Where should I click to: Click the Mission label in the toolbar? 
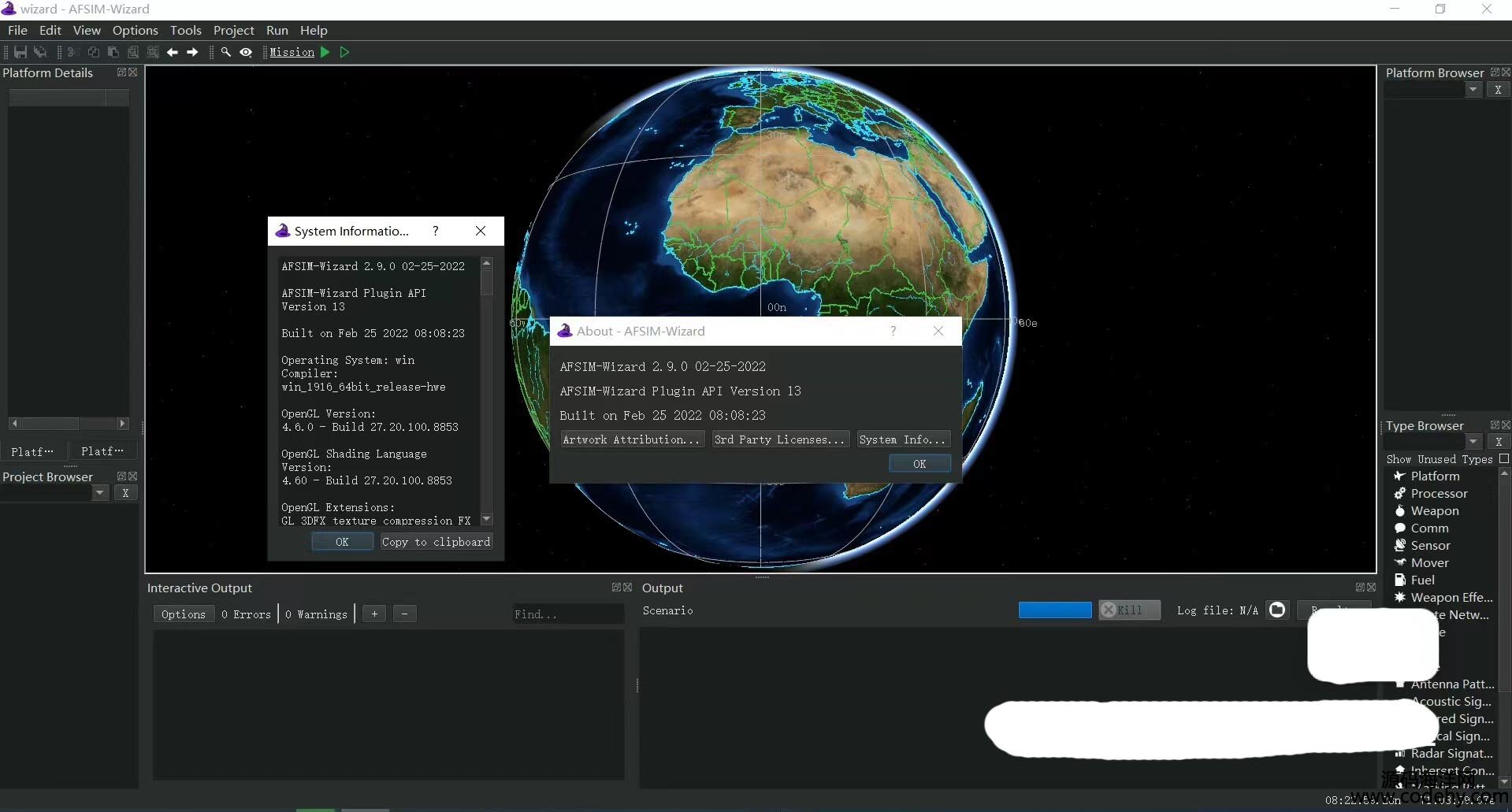(292, 52)
